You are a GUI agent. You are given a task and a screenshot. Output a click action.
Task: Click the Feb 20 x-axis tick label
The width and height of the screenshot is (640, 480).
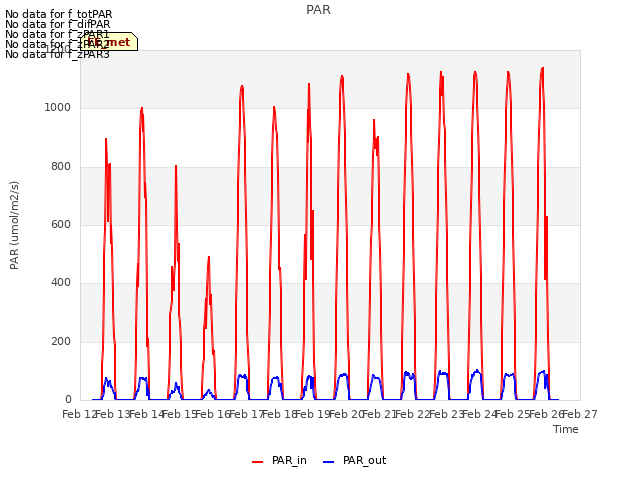tap(347, 414)
